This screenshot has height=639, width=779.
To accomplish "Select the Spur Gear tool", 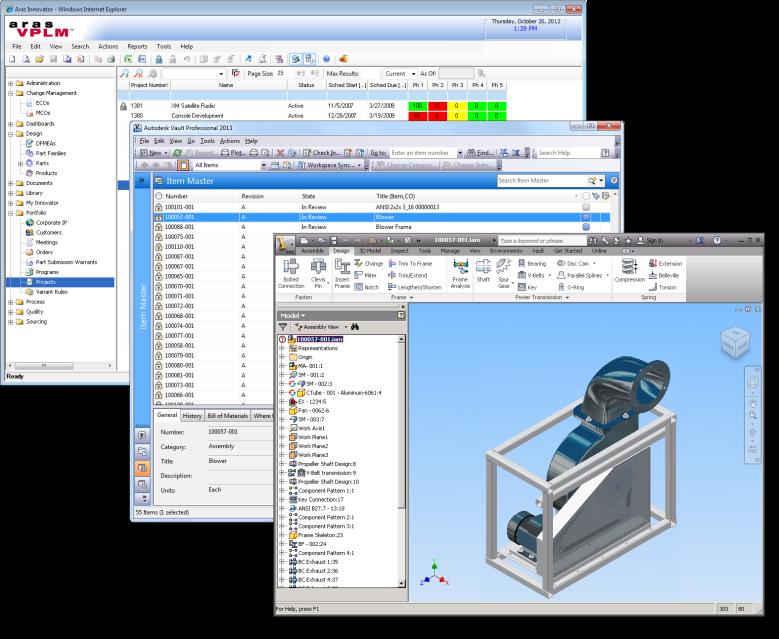I will tap(503, 273).
